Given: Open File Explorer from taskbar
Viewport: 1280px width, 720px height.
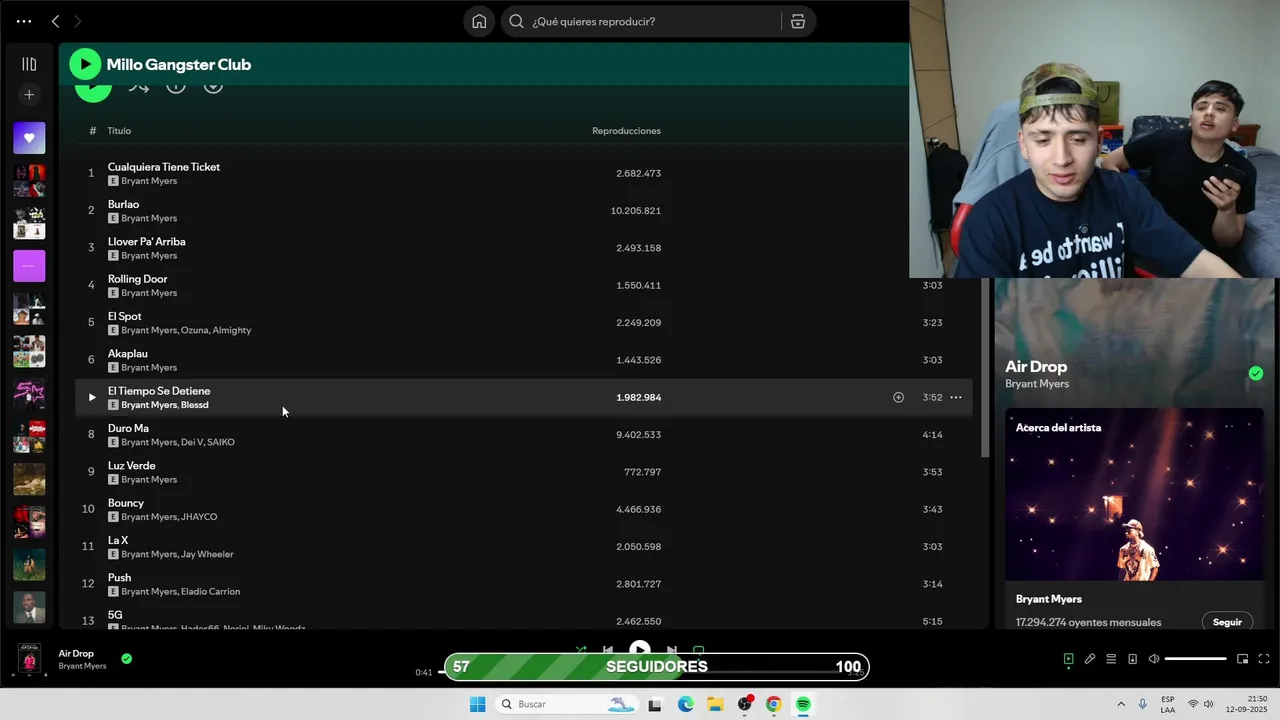Looking at the screenshot, I should pyautogui.click(x=715, y=704).
